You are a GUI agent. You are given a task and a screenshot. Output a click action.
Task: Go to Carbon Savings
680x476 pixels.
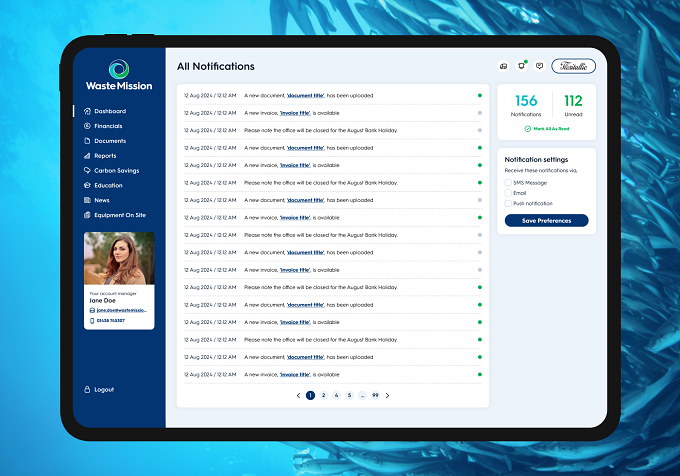click(x=112, y=170)
